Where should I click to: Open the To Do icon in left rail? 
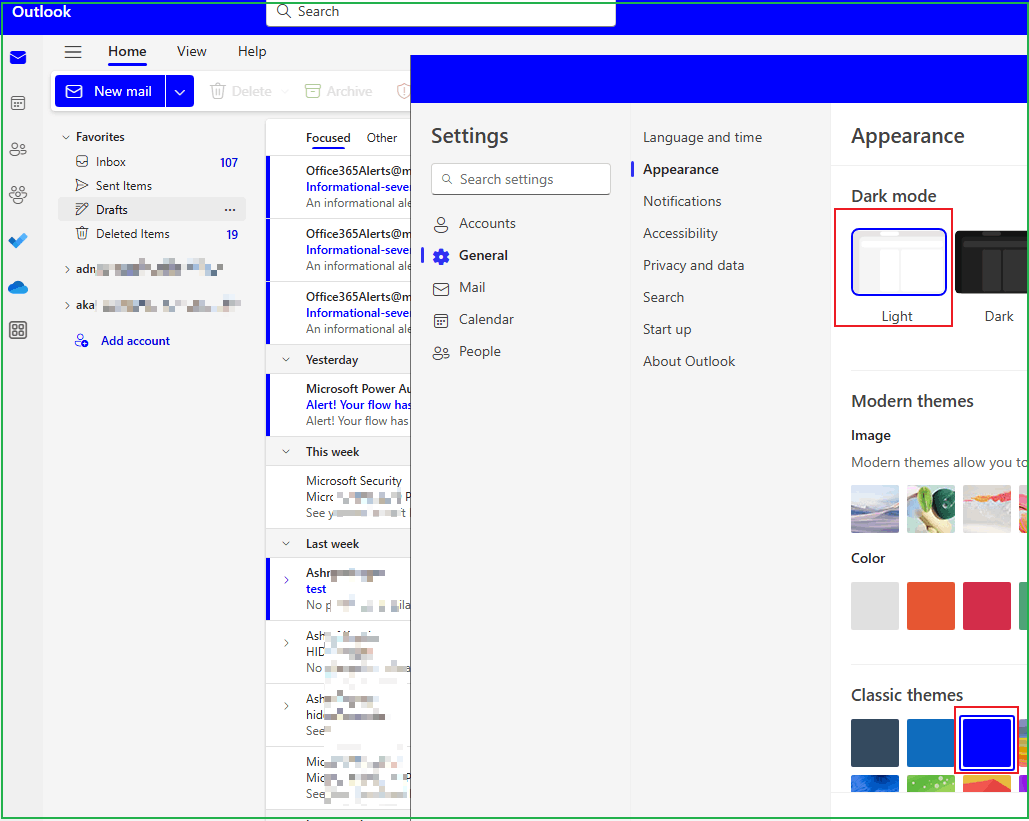[18, 240]
